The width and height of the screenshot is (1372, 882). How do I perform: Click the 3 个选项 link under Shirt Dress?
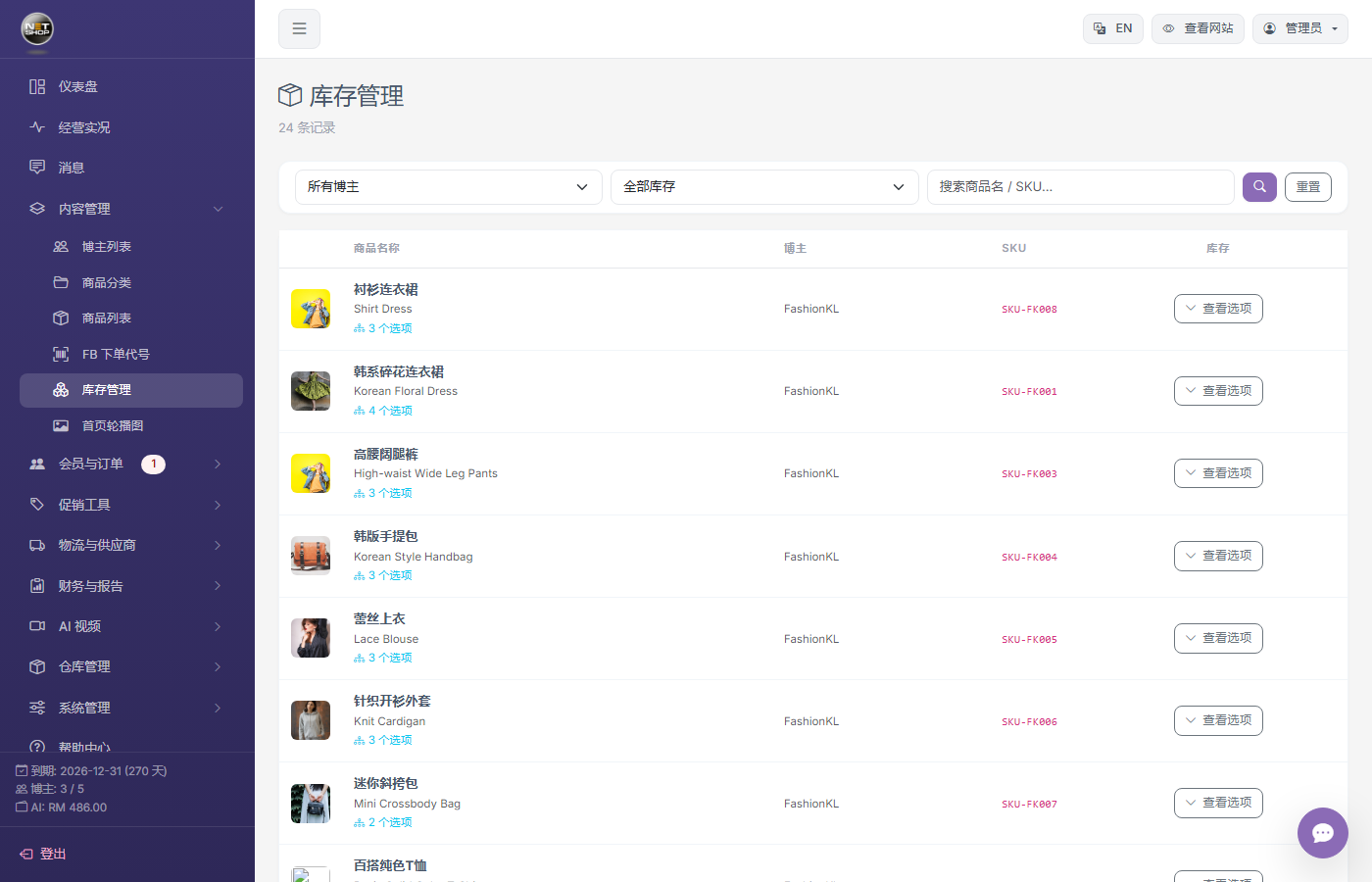383,328
